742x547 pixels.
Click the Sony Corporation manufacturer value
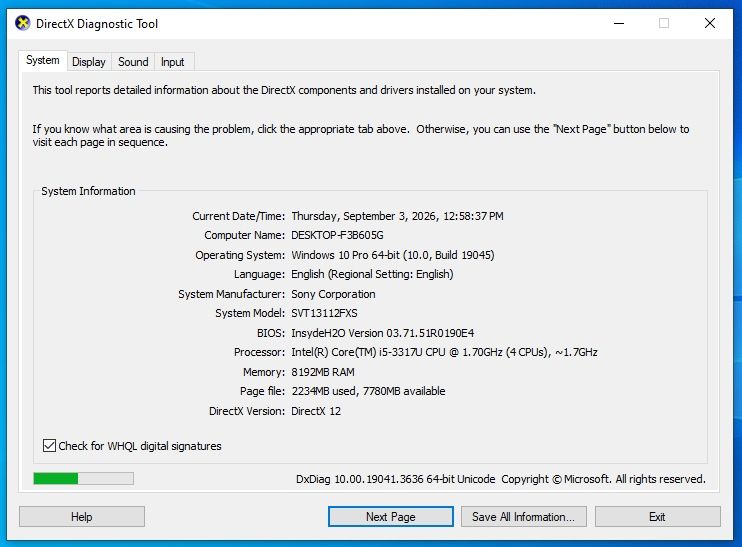pyautogui.click(x=333, y=294)
